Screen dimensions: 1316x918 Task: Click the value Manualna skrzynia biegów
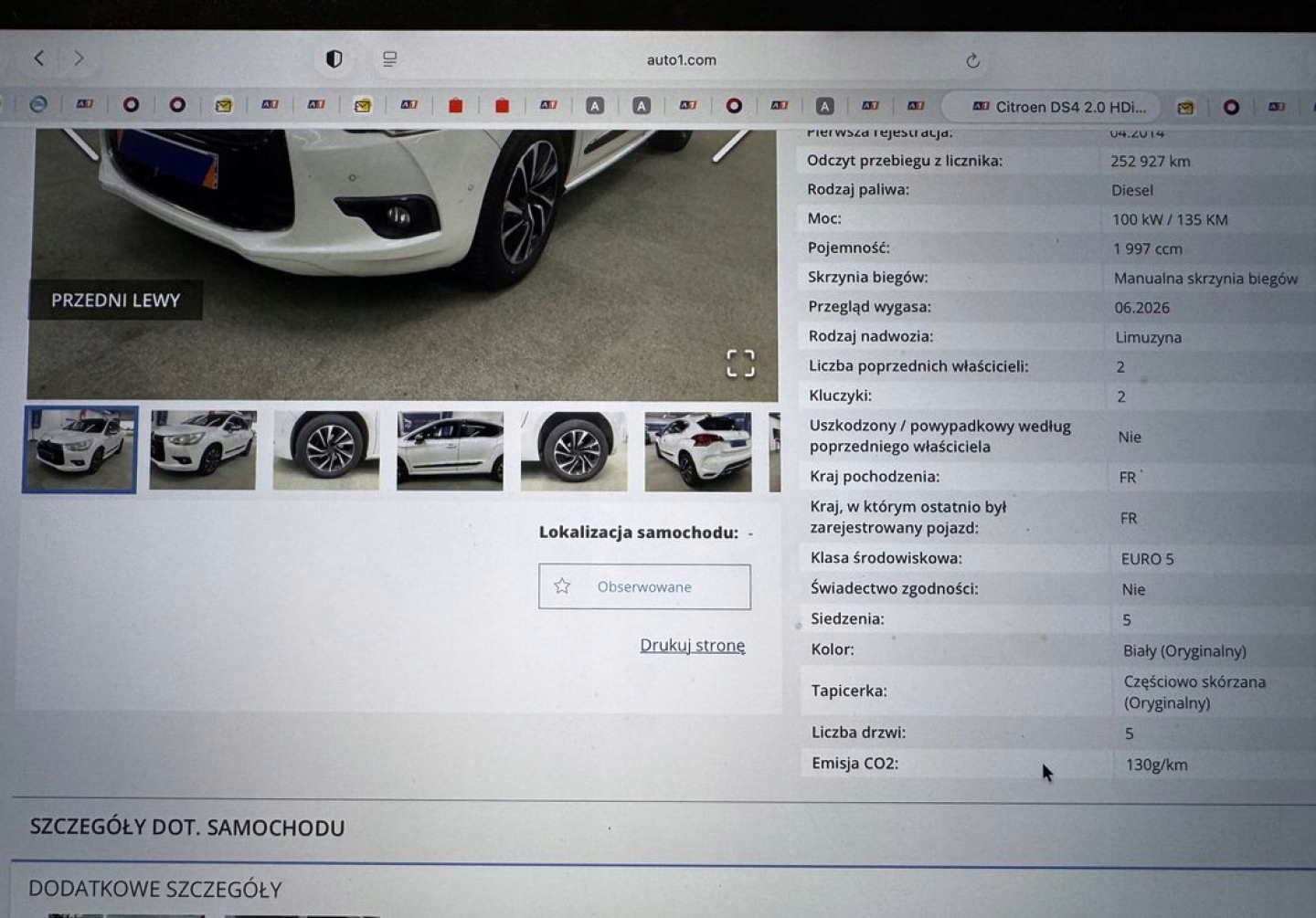[1205, 279]
